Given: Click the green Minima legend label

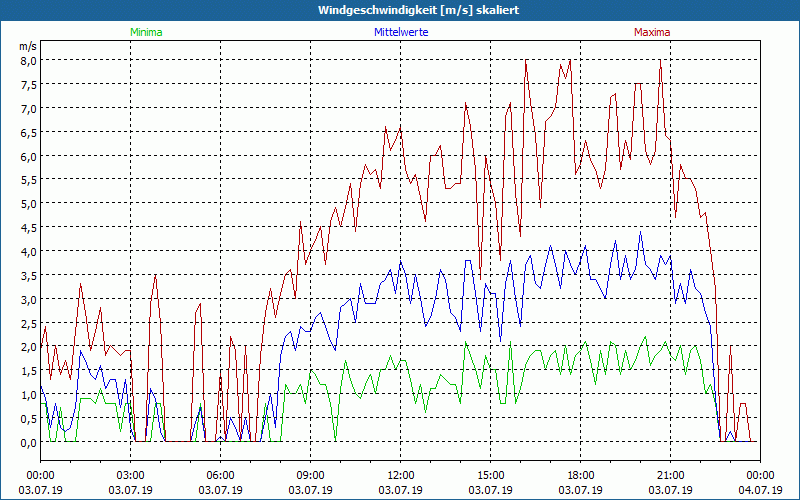Looking at the screenshot, I should [146, 32].
